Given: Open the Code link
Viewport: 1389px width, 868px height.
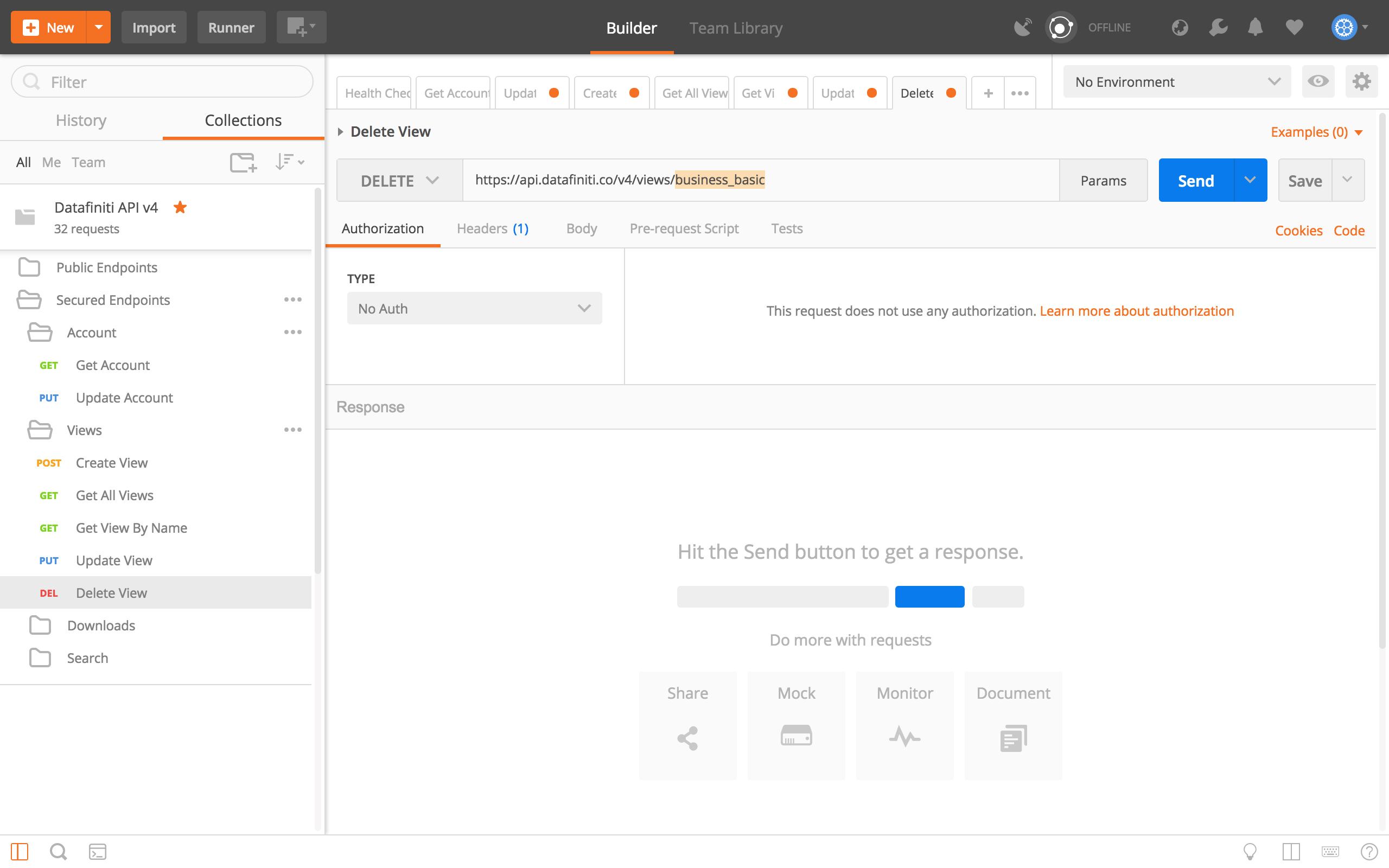Looking at the screenshot, I should pos(1349,230).
